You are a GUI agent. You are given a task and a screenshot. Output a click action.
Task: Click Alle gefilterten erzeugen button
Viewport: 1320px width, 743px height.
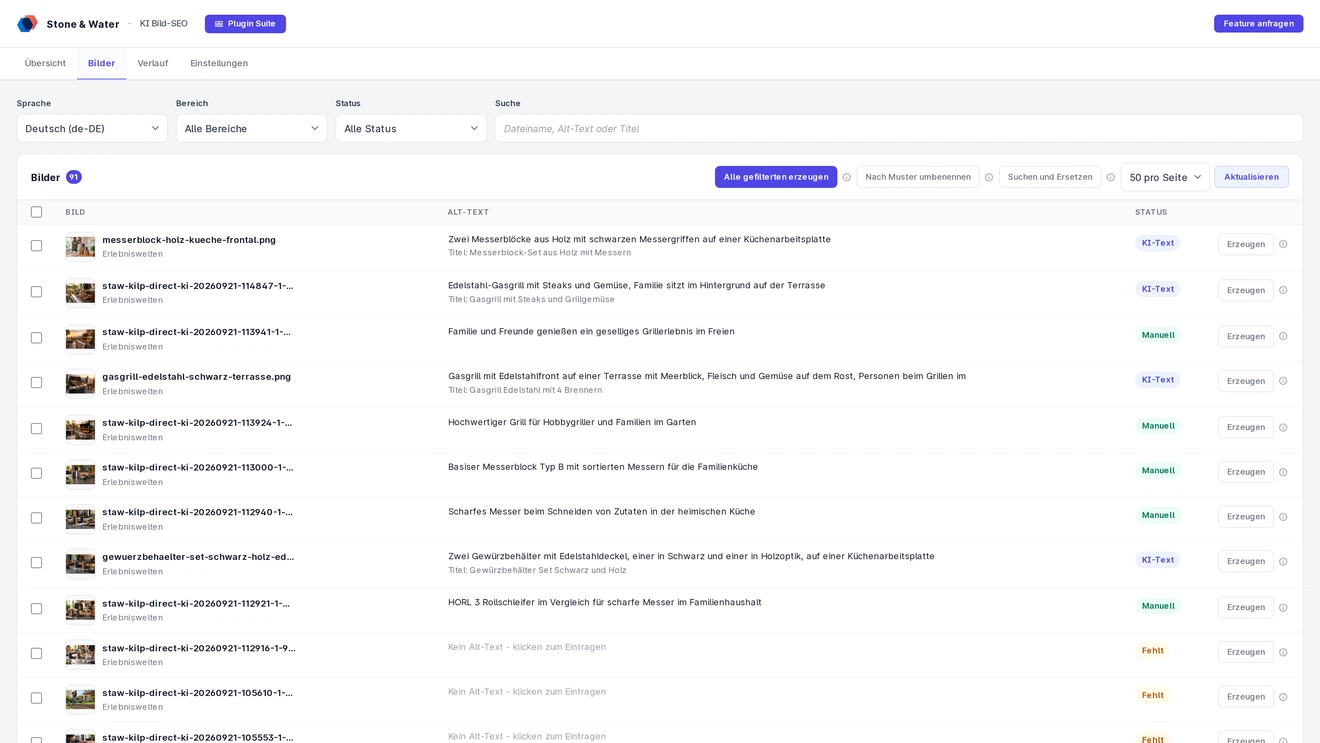point(776,177)
